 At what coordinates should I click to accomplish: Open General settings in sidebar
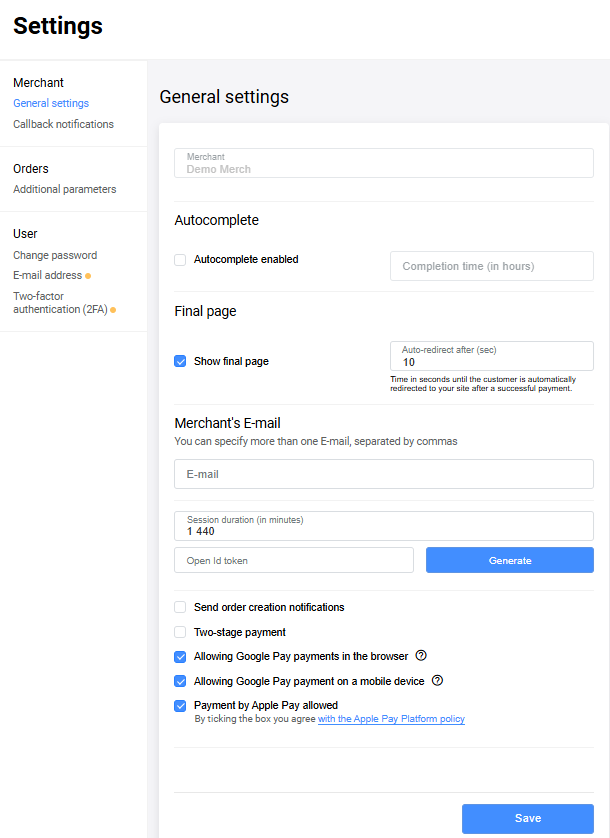(51, 103)
